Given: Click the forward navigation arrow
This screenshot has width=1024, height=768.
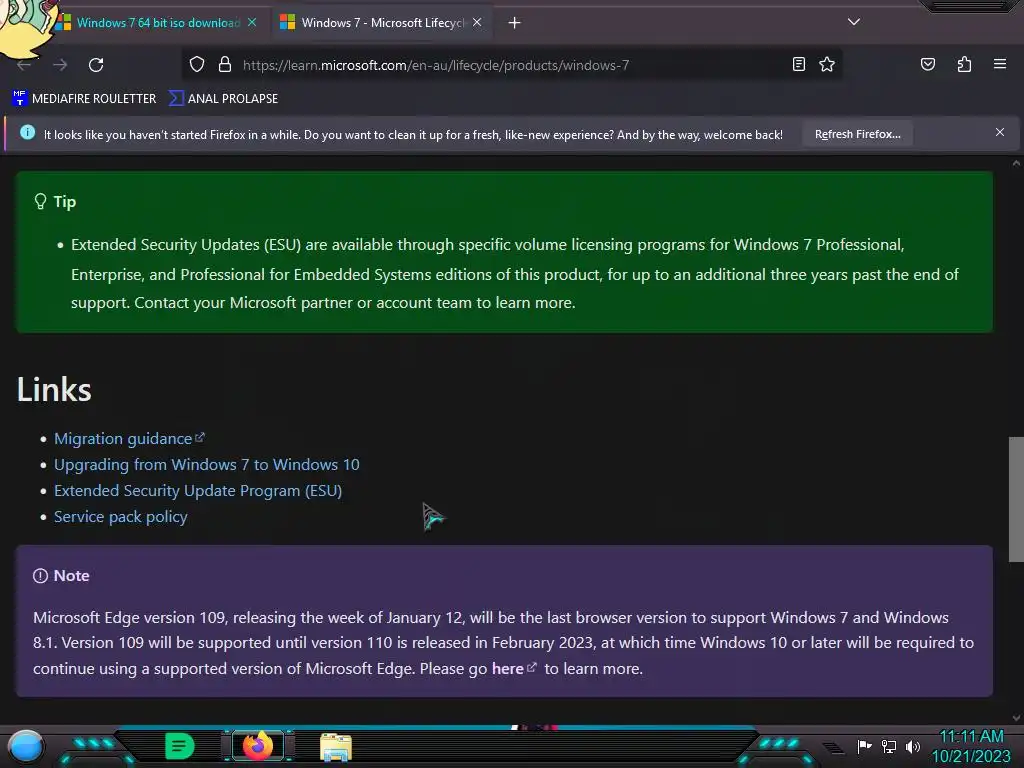Looking at the screenshot, I should (60, 65).
